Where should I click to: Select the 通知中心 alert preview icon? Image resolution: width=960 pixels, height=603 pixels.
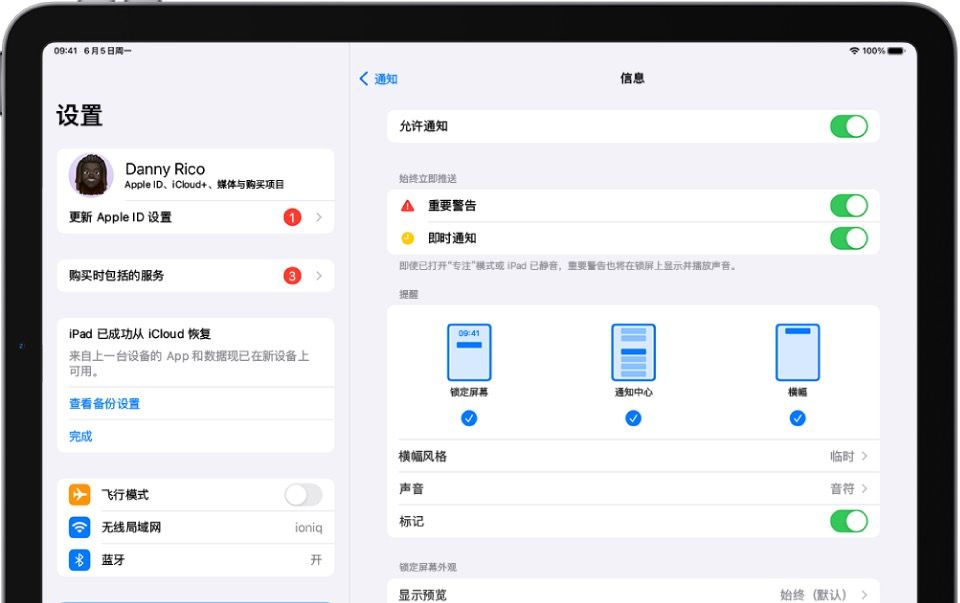click(x=632, y=351)
